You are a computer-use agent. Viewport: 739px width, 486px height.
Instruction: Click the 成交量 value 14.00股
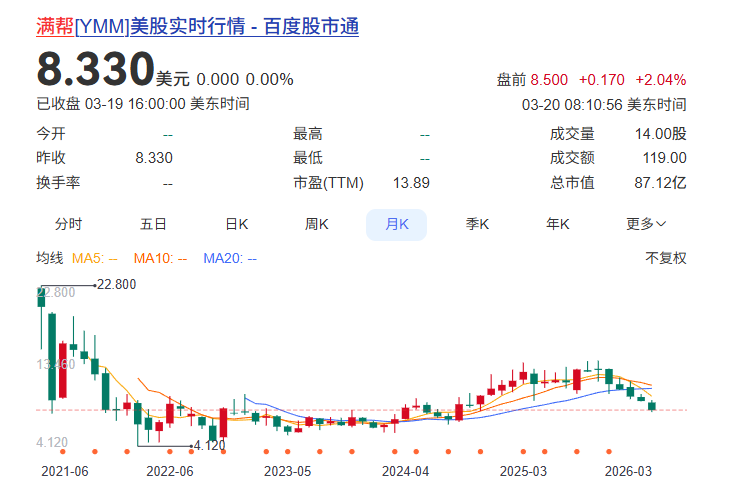(x=660, y=134)
